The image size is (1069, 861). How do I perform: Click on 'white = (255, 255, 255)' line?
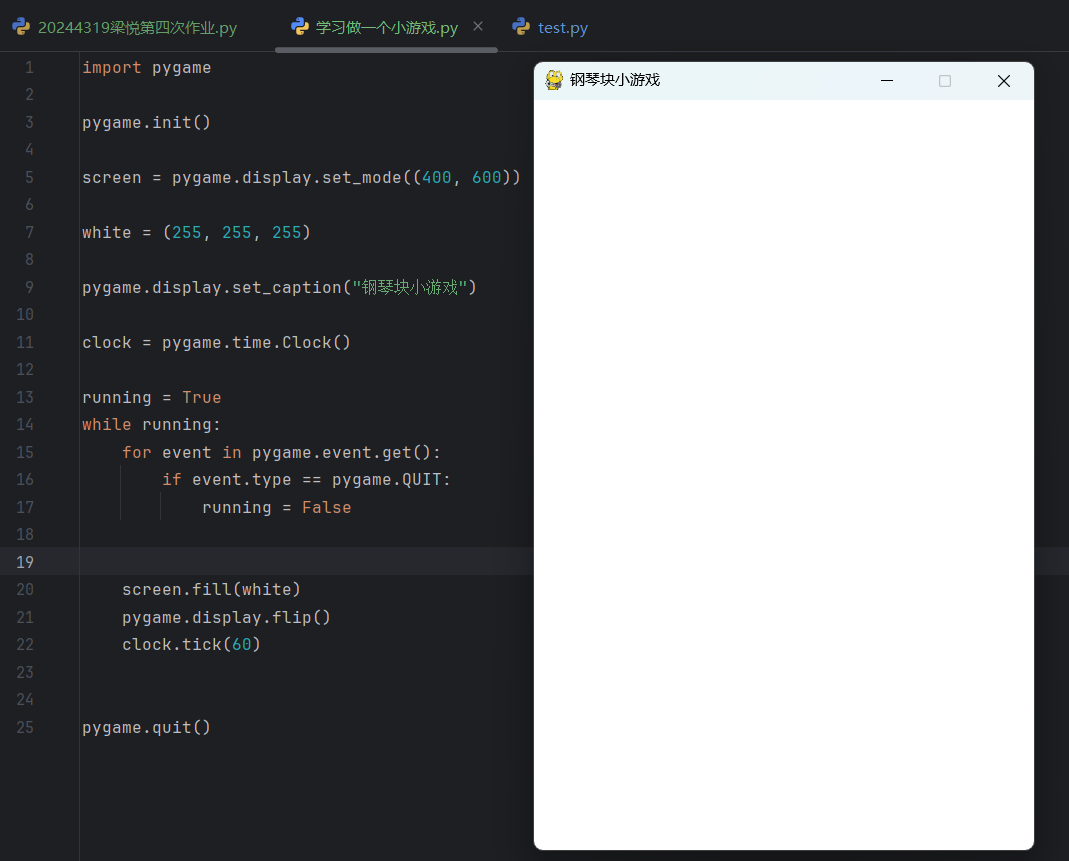(196, 232)
